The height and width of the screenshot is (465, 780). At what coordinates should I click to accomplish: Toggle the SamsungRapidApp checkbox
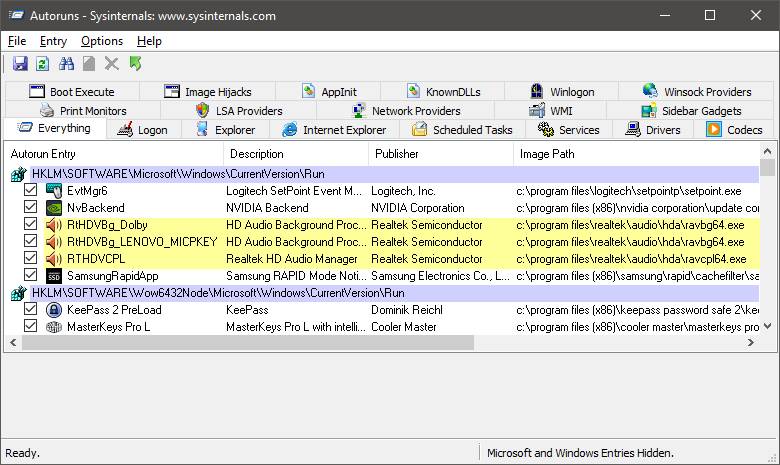point(30,275)
